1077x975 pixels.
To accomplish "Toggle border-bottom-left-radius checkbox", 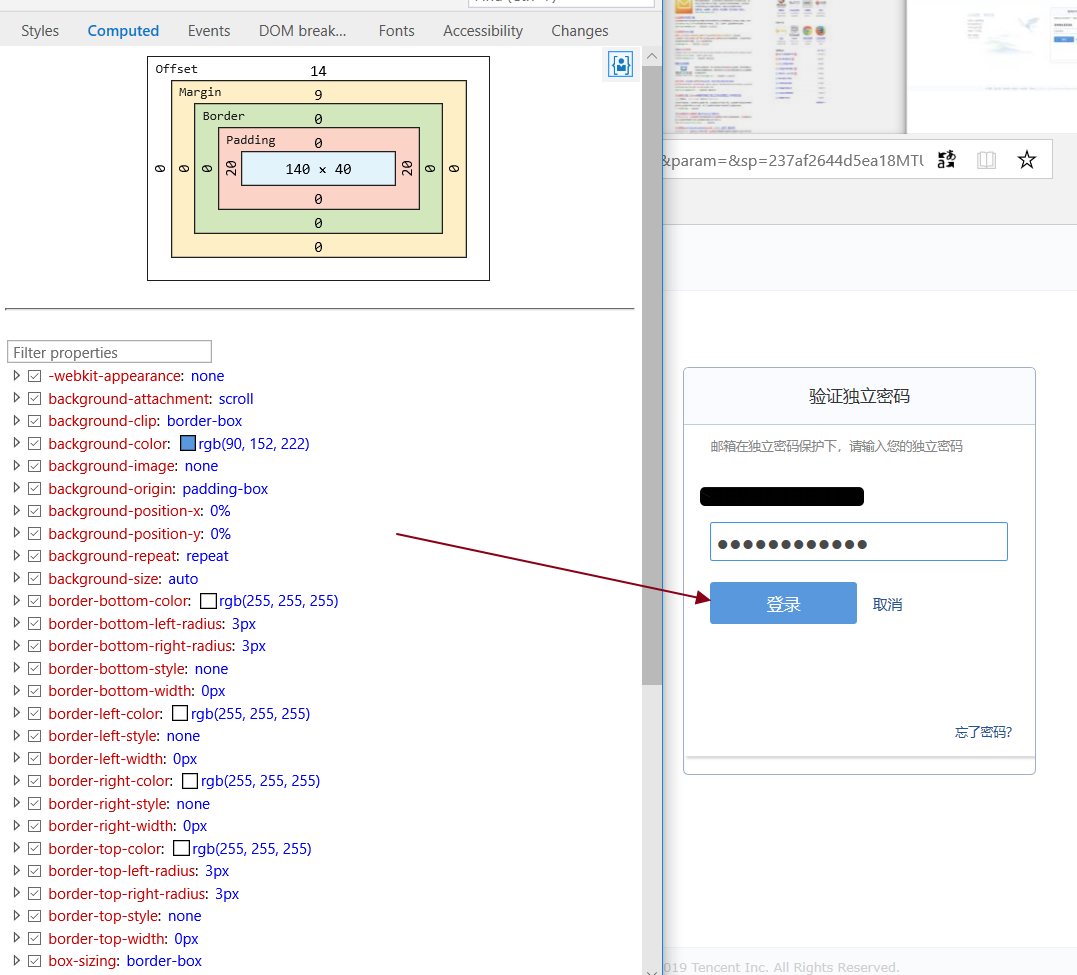I will pyautogui.click(x=34, y=624).
